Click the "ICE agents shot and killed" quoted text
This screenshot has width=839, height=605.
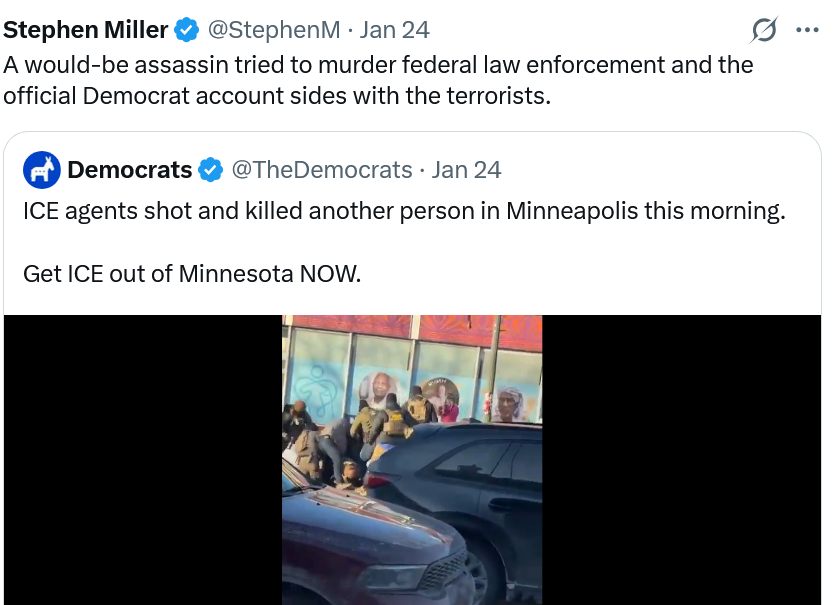point(403,212)
